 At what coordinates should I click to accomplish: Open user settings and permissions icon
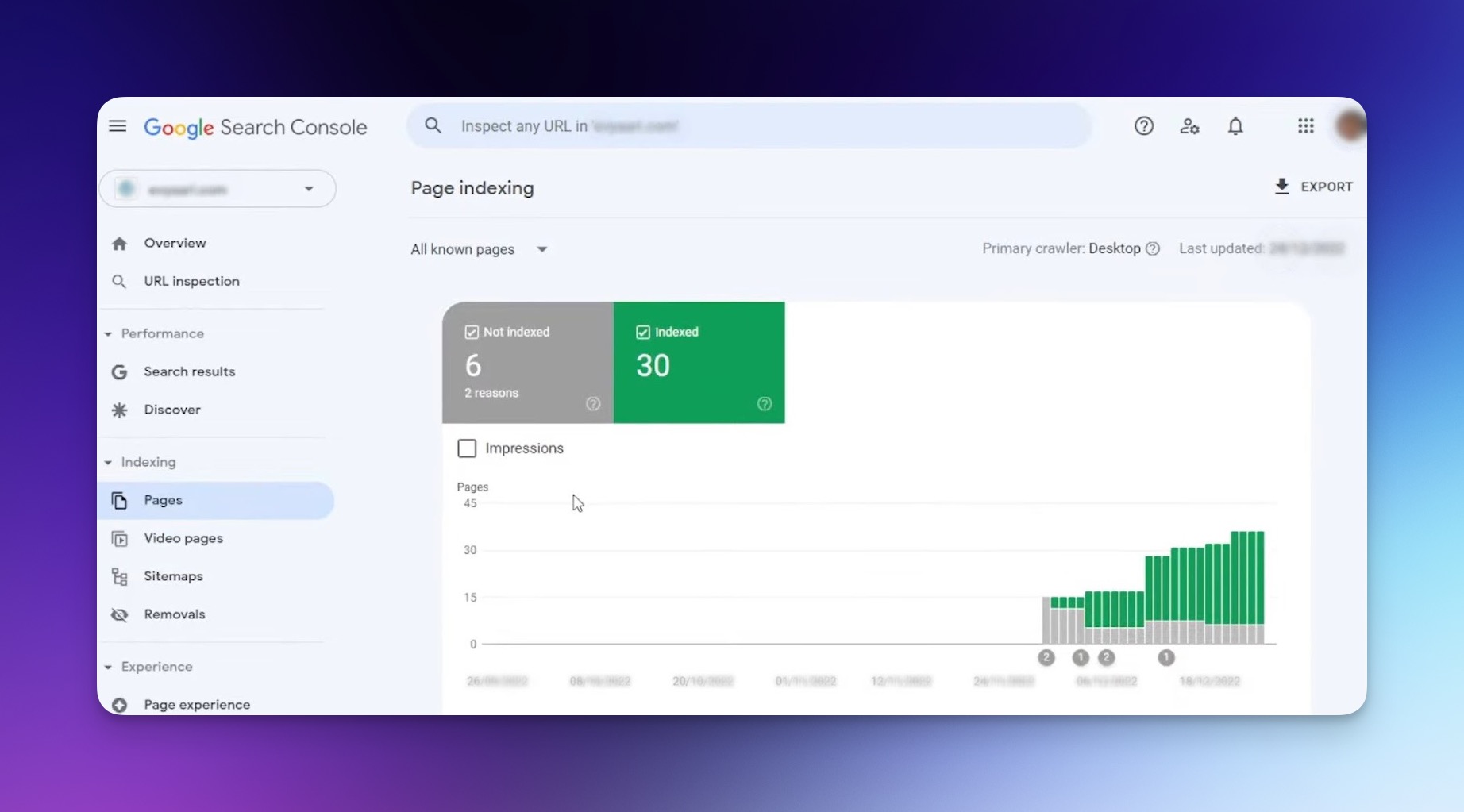[x=1189, y=125]
